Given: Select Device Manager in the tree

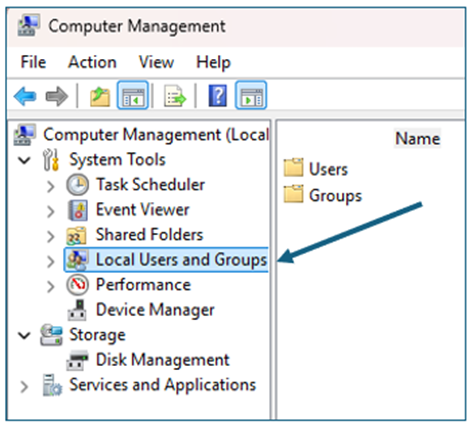Looking at the screenshot, I should click(x=155, y=310).
